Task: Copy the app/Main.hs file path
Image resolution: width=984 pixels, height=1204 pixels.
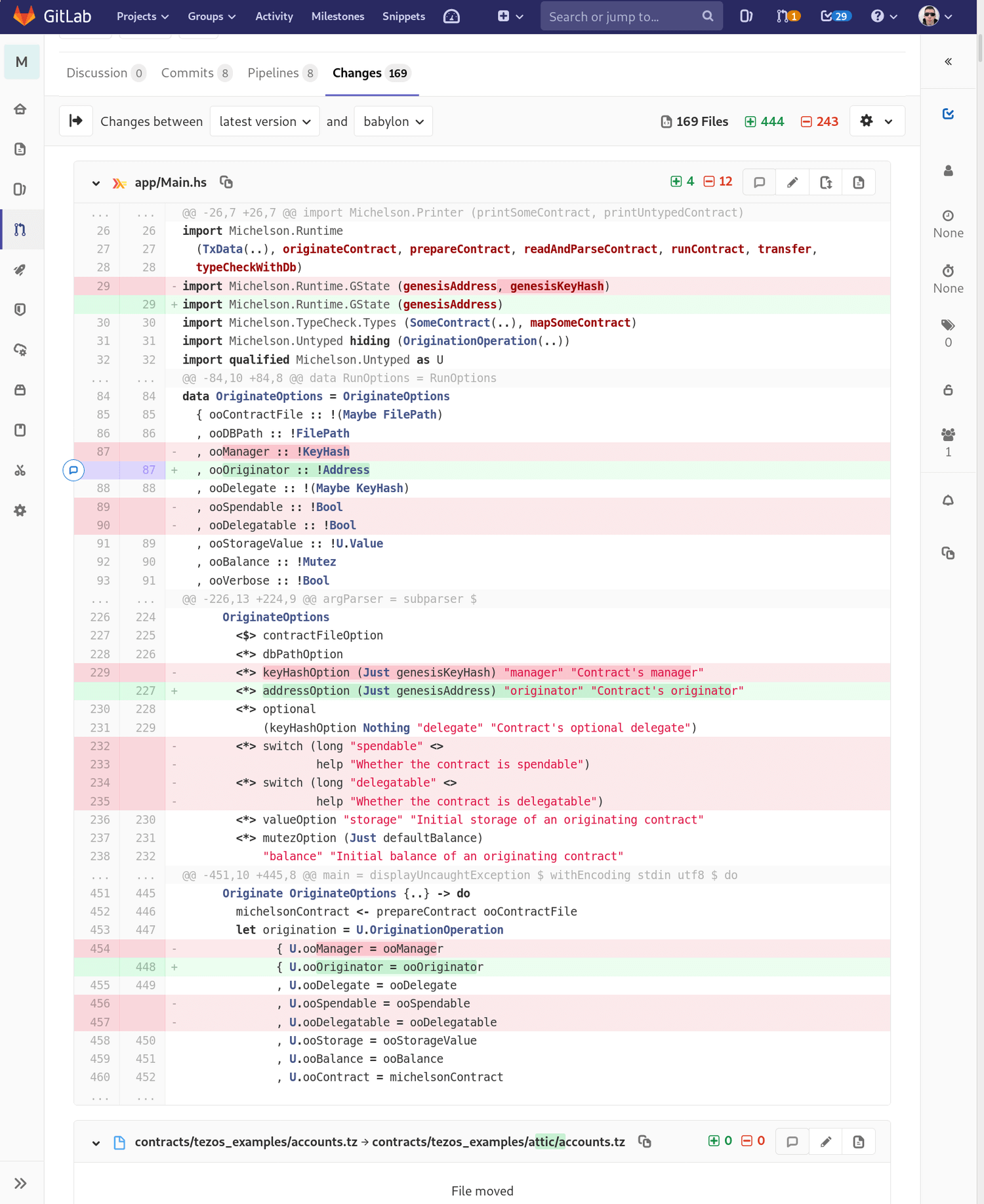Action: click(226, 182)
